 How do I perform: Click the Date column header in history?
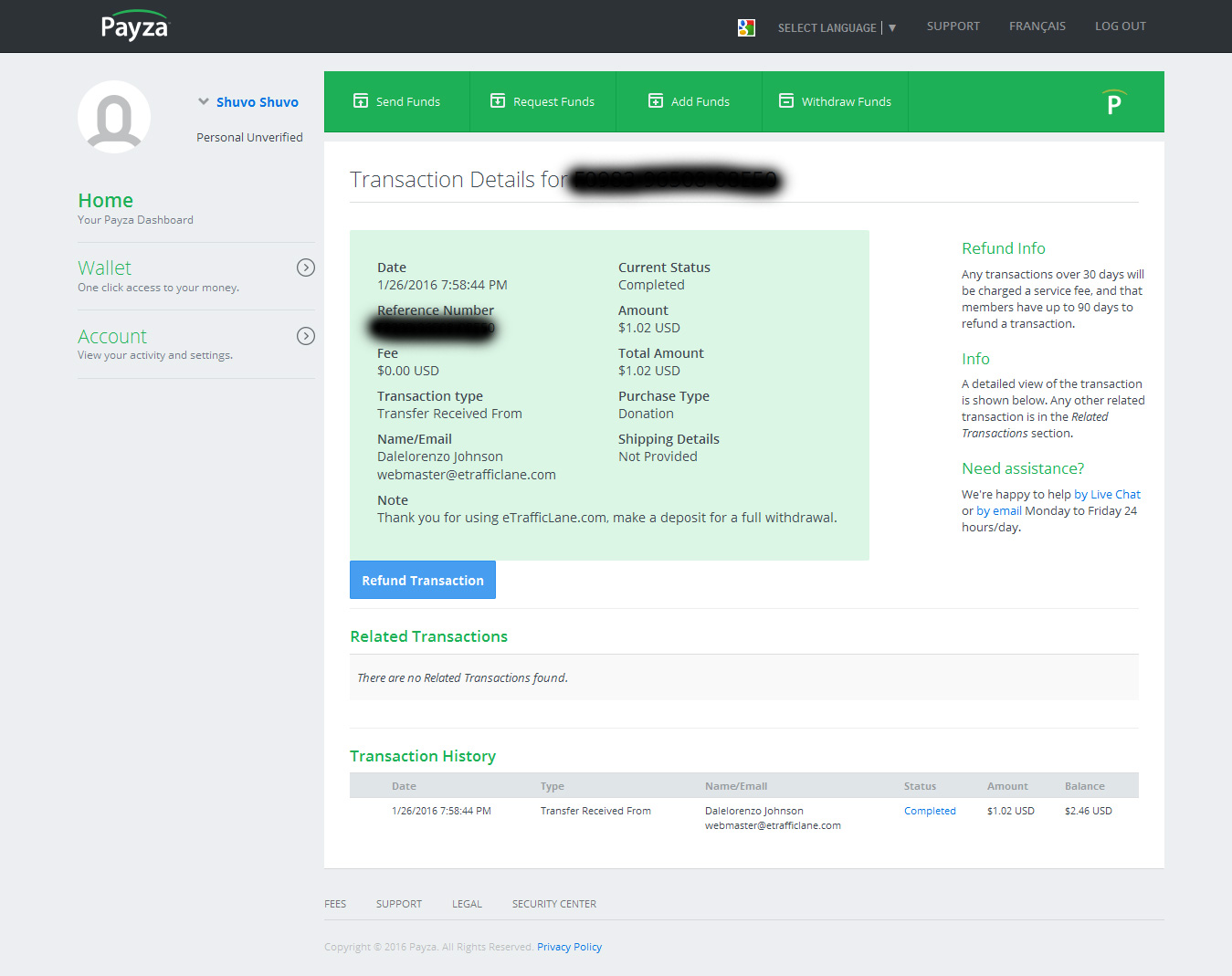pyautogui.click(x=404, y=786)
